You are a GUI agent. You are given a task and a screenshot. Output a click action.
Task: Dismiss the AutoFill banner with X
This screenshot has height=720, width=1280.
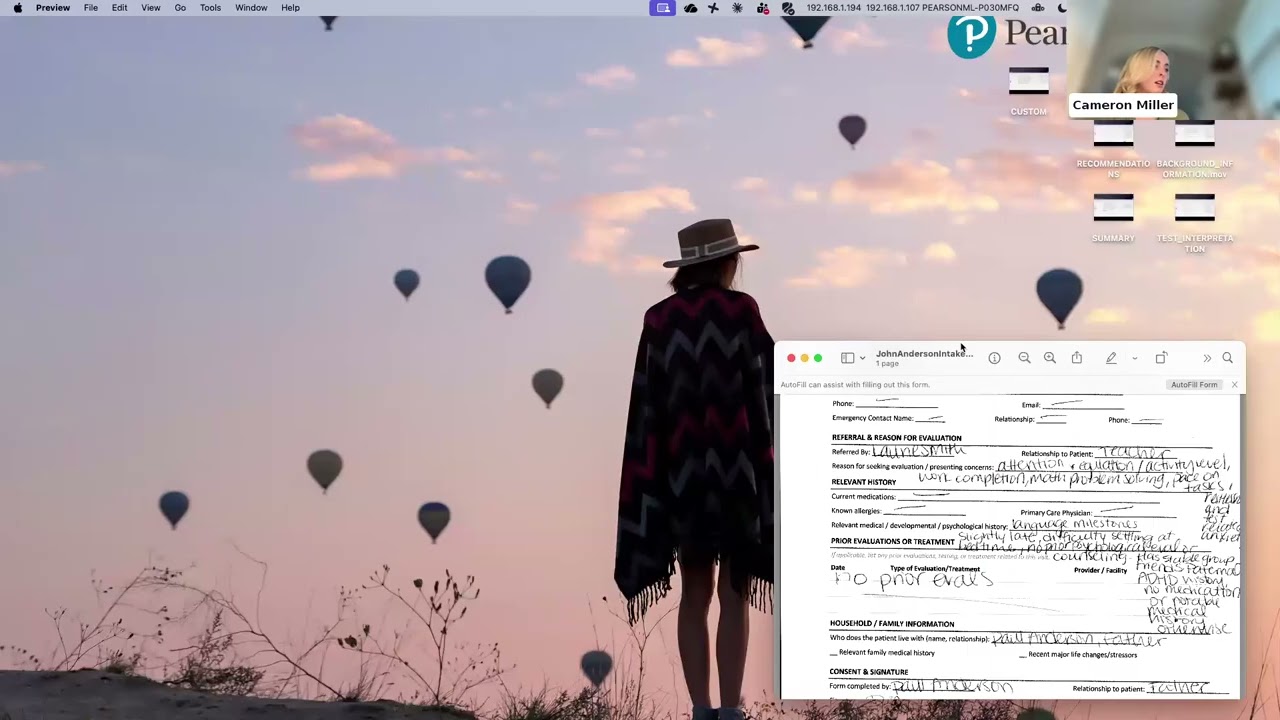point(1234,385)
